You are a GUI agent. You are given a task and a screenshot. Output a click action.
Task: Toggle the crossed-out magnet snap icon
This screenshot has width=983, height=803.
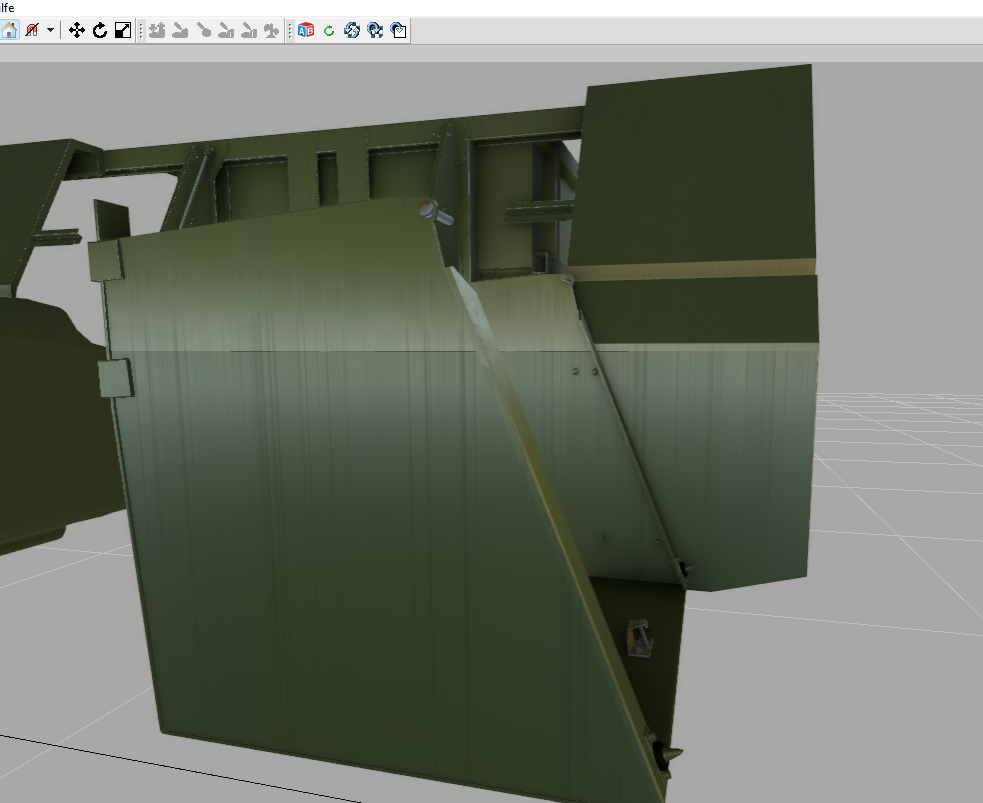click(31, 30)
